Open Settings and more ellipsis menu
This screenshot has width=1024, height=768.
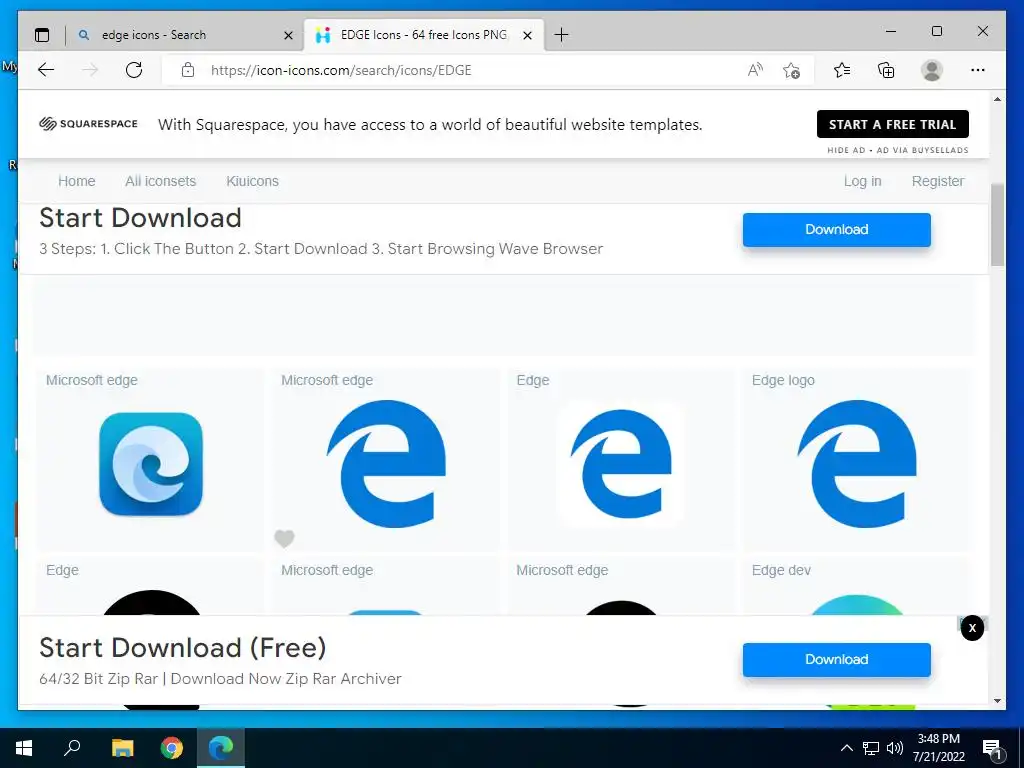click(978, 70)
